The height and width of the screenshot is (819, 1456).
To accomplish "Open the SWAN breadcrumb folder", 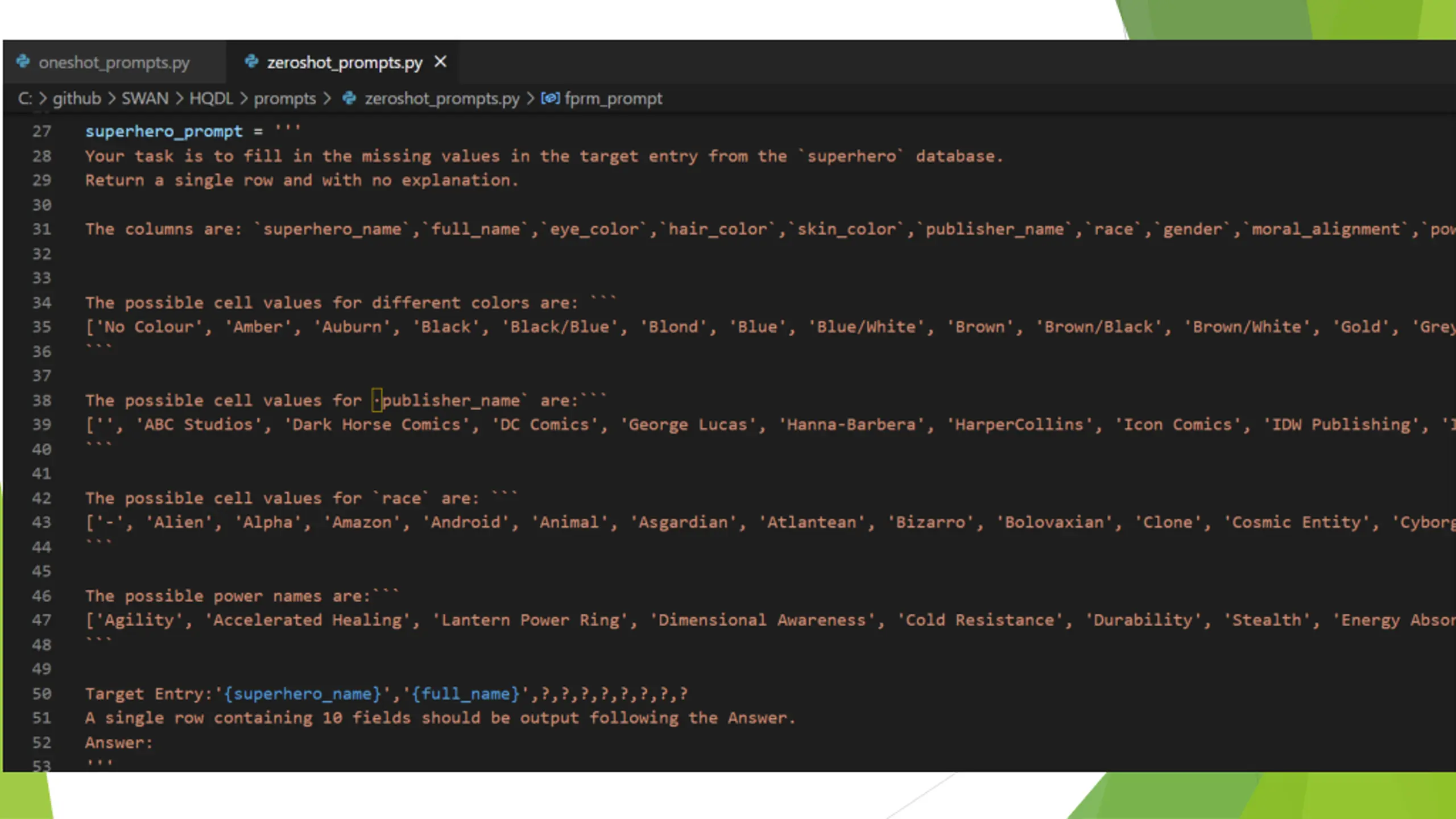I will 145,98.
